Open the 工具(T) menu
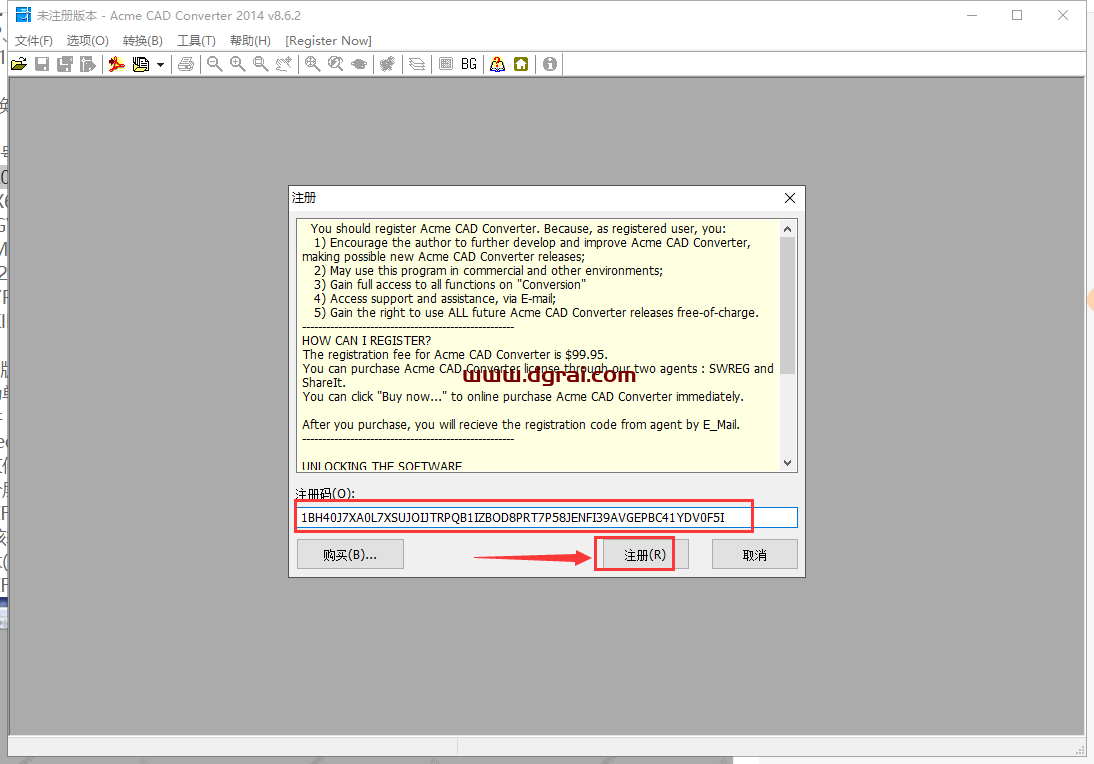1094x764 pixels. pyautogui.click(x=196, y=40)
